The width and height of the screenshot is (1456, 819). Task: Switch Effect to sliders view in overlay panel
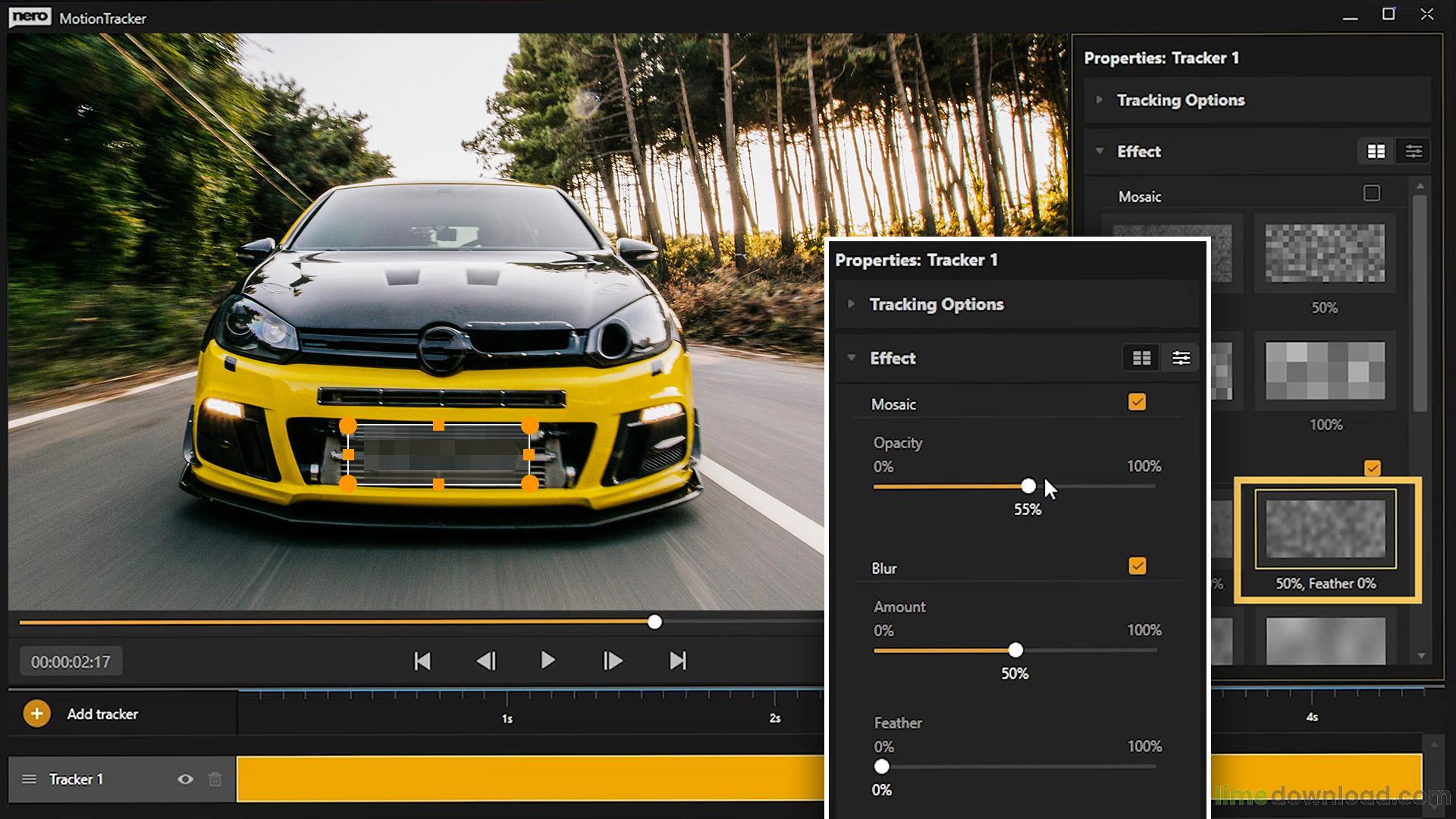(1181, 358)
